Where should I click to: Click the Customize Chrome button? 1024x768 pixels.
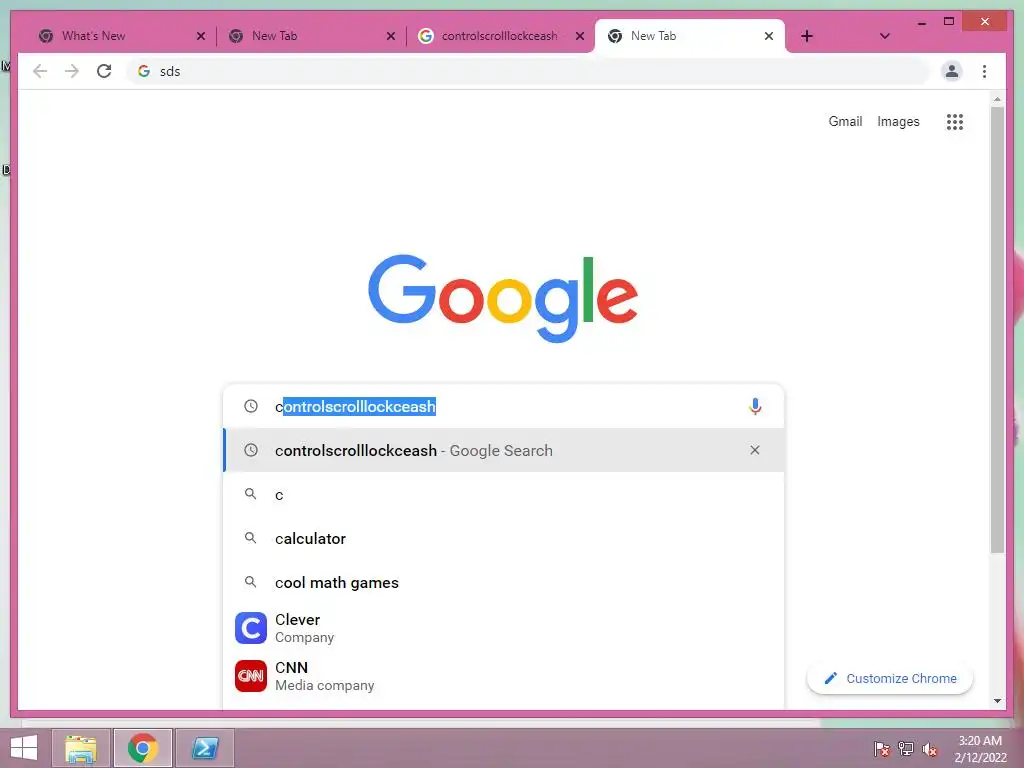889,679
